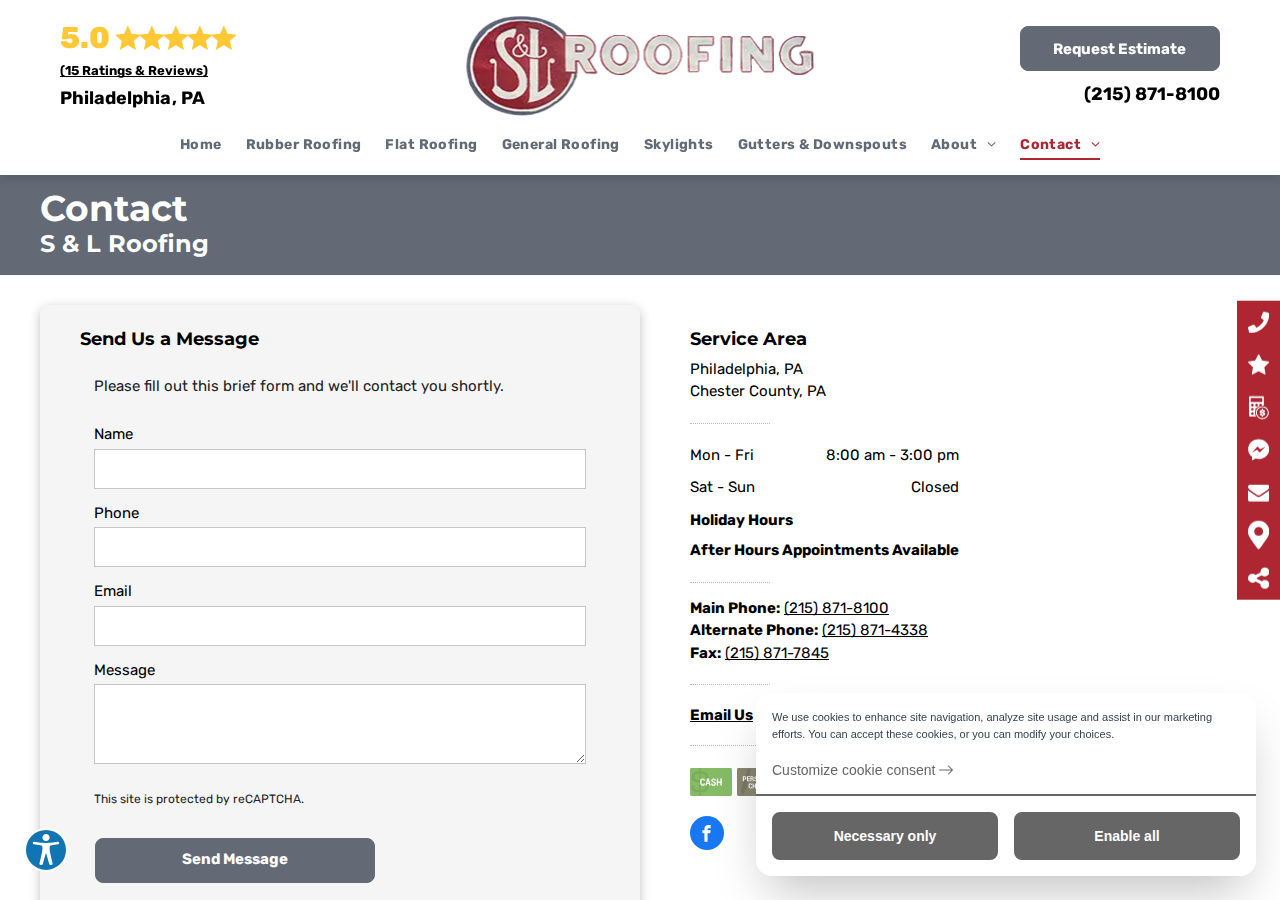The height and width of the screenshot is (900, 1280).
Task: Open the Skylights page
Action: click(x=678, y=145)
